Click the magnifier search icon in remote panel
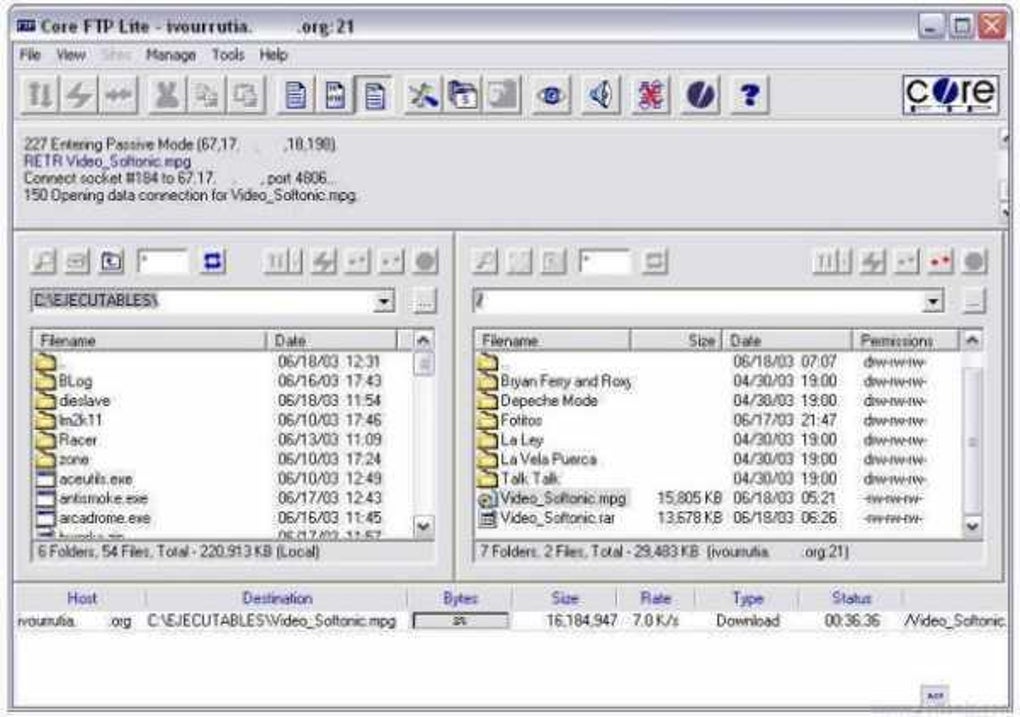This screenshot has width=1020, height=717. pos(485,262)
